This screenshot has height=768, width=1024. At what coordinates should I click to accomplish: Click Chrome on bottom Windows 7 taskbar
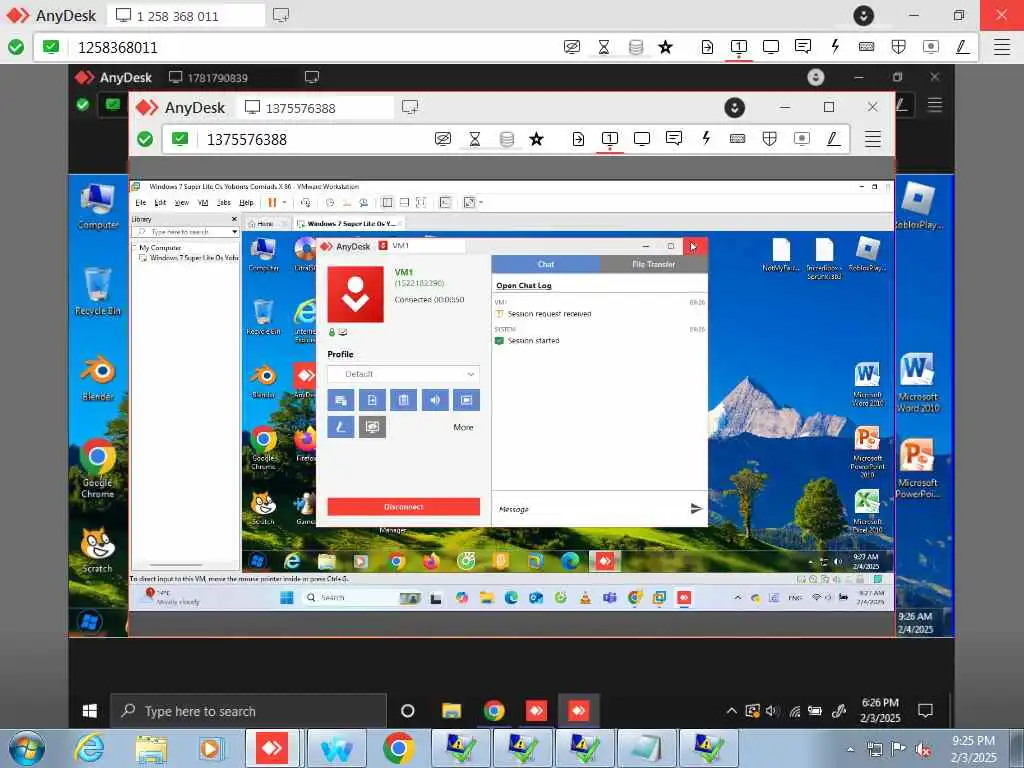point(398,748)
